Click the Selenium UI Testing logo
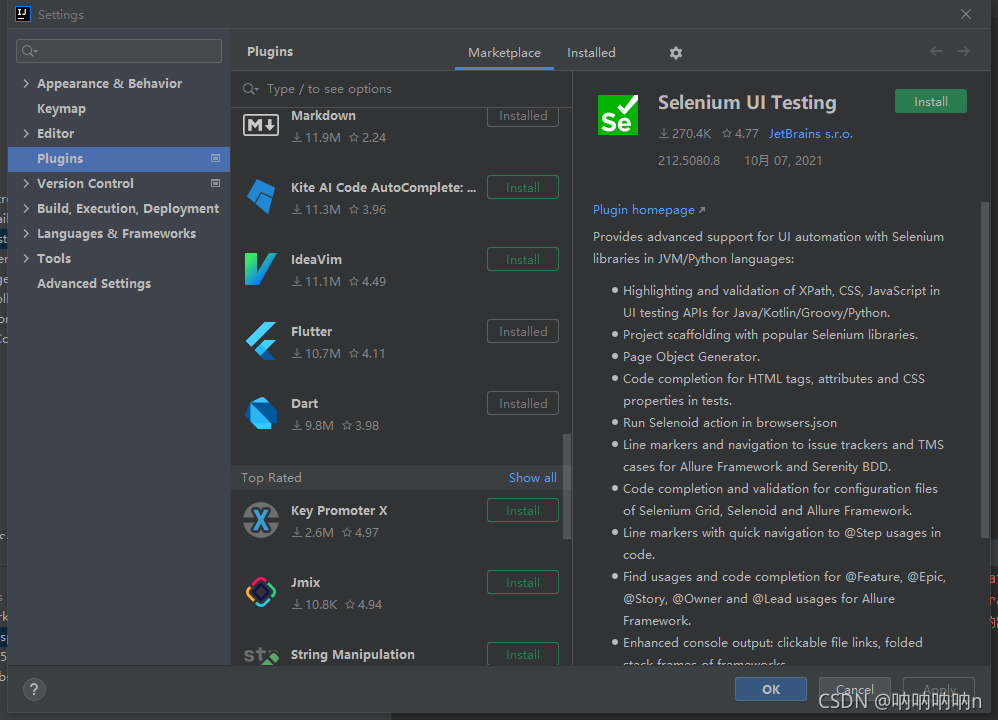The width and height of the screenshot is (998, 720). pyautogui.click(x=617, y=115)
